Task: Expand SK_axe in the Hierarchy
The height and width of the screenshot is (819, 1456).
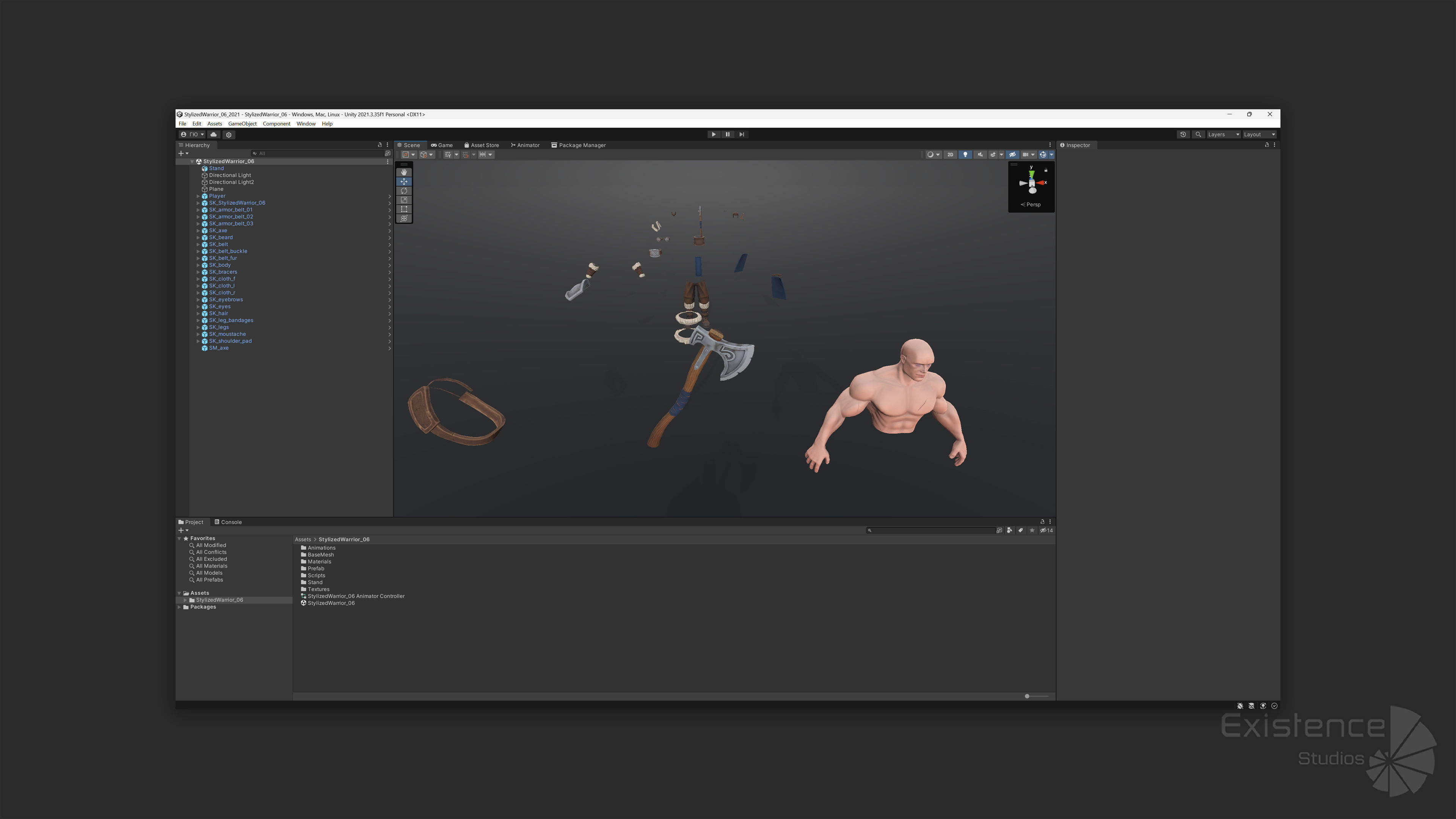Action: tap(198, 231)
